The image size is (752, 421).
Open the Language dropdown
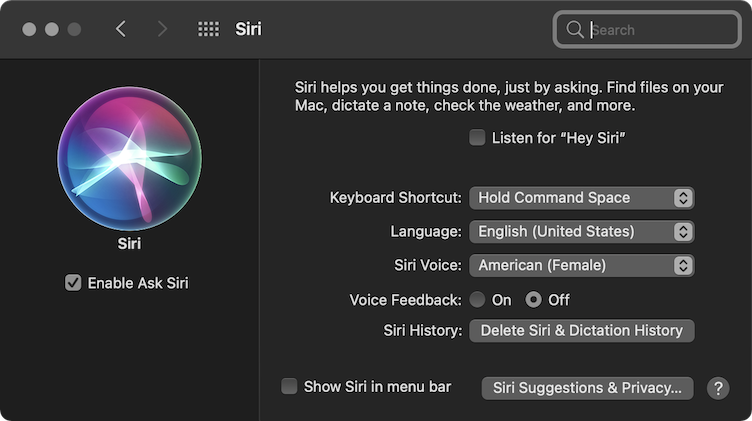pyautogui.click(x=581, y=232)
